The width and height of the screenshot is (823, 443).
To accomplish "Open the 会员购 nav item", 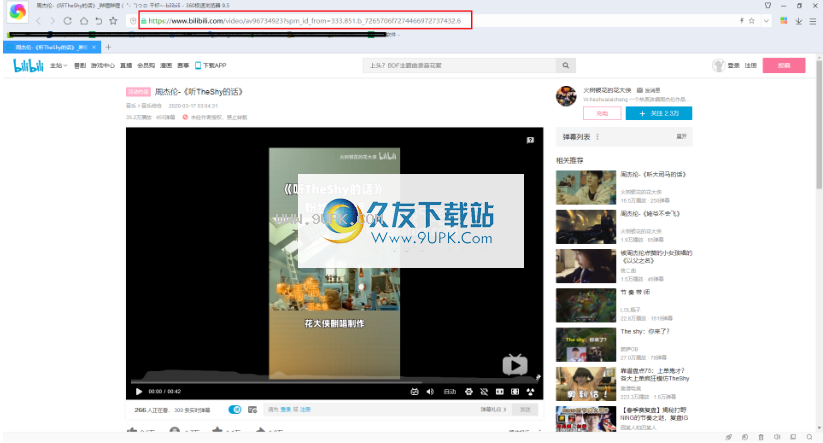I will click(x=146, y=66).
